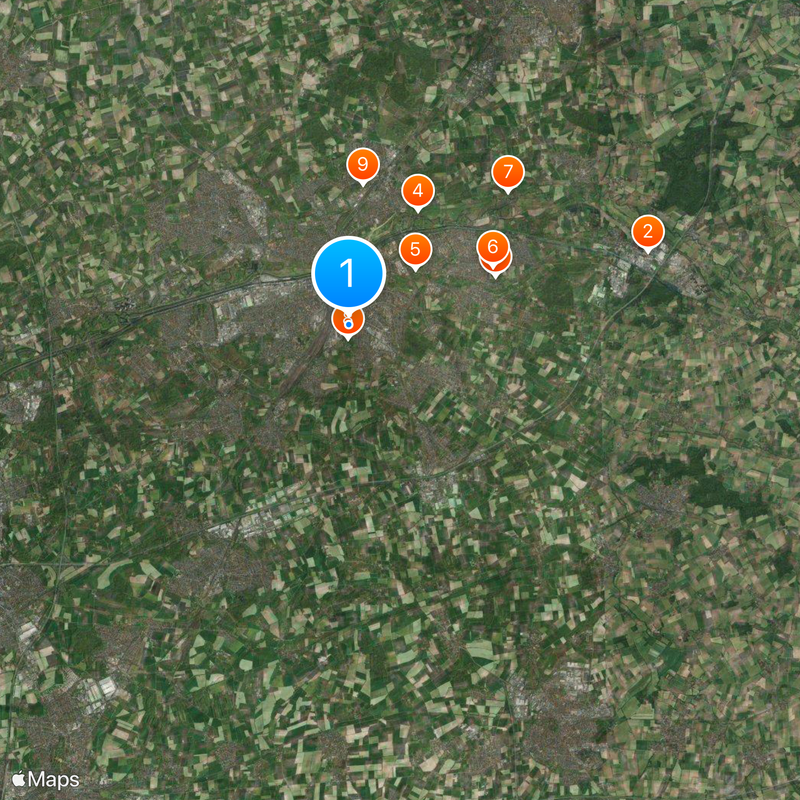The width and height of the screenshot is (800, 800).
Task: Click the highway interchange west of marker 1
Action: pyautogui.click(x=125, y=309)
